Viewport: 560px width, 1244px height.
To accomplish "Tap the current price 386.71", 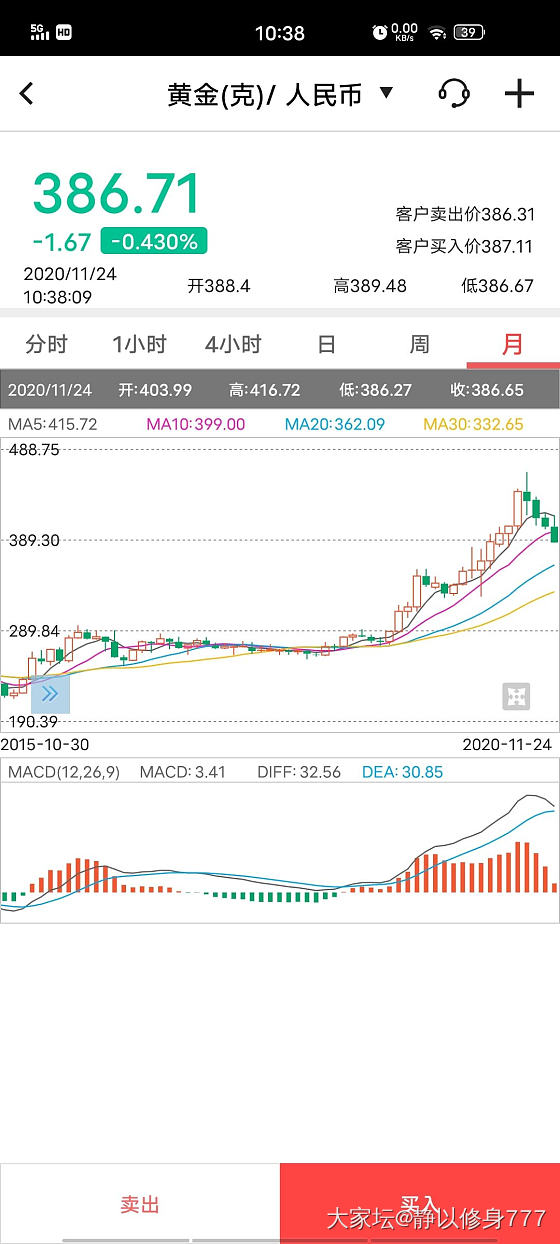I will coord(117,194).
